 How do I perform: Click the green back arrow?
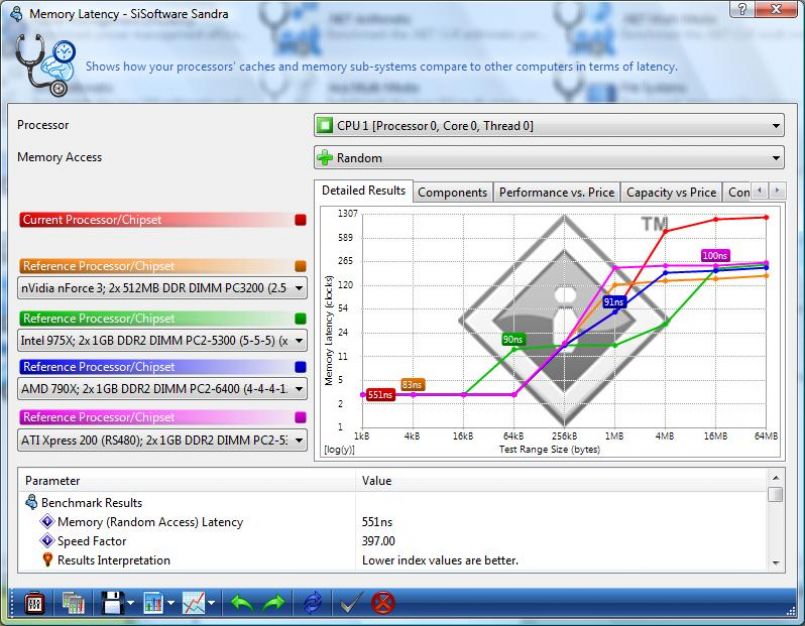coord(242,603)
